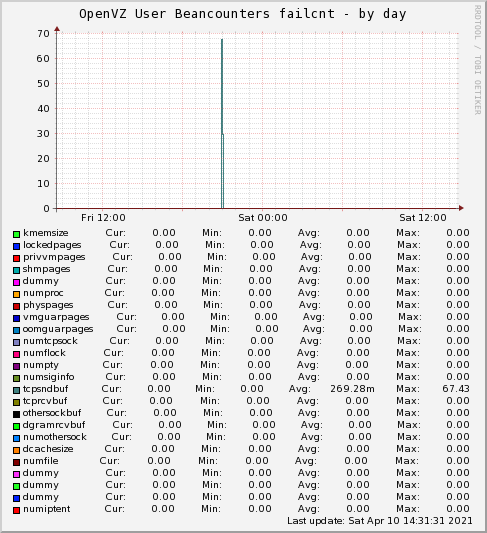Click the 70 y-axis label
Viewport: 487px width, 533px height.
(x=44, y=34)
